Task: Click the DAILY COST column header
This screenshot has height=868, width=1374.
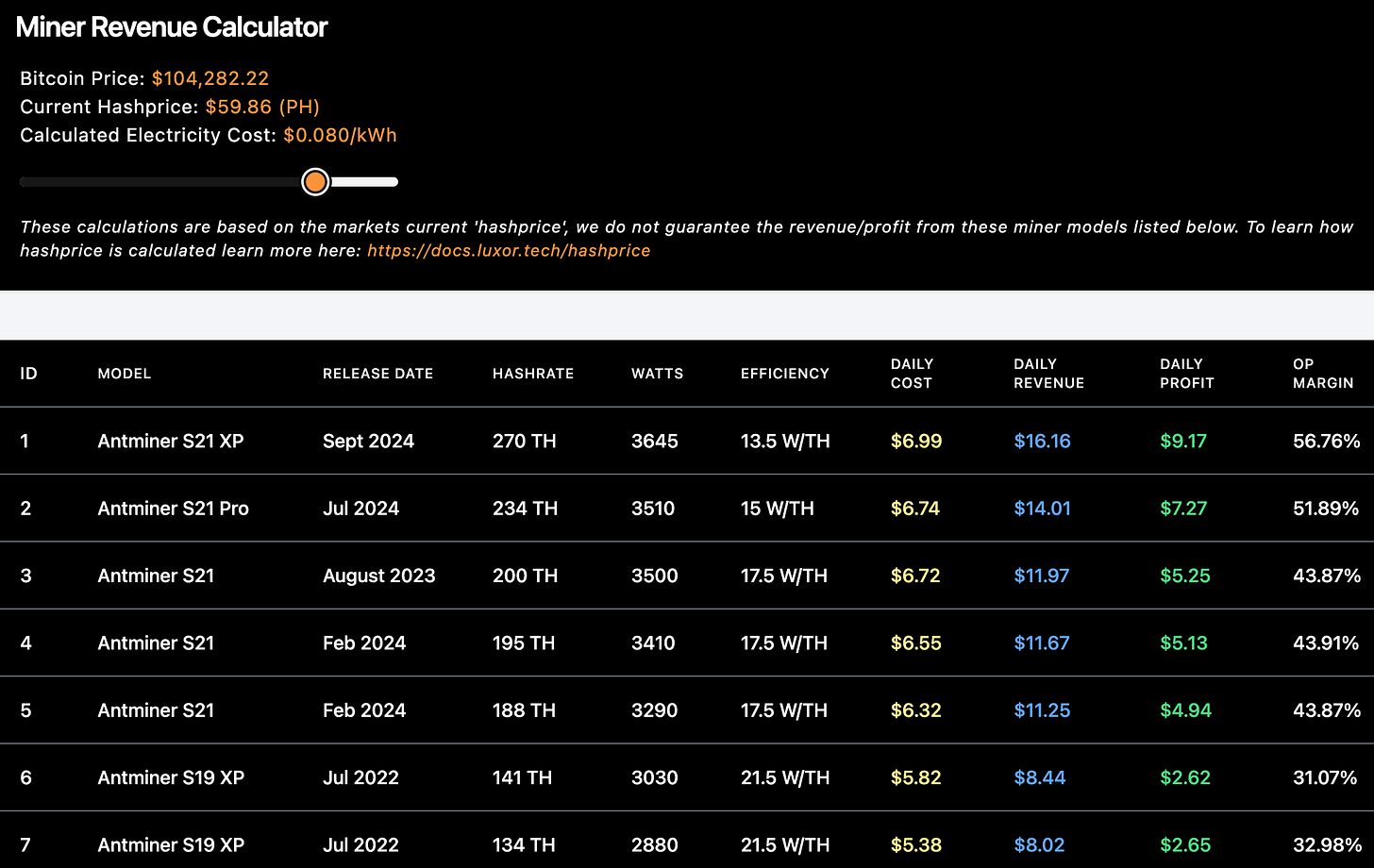Action: [x=912, y=374]
